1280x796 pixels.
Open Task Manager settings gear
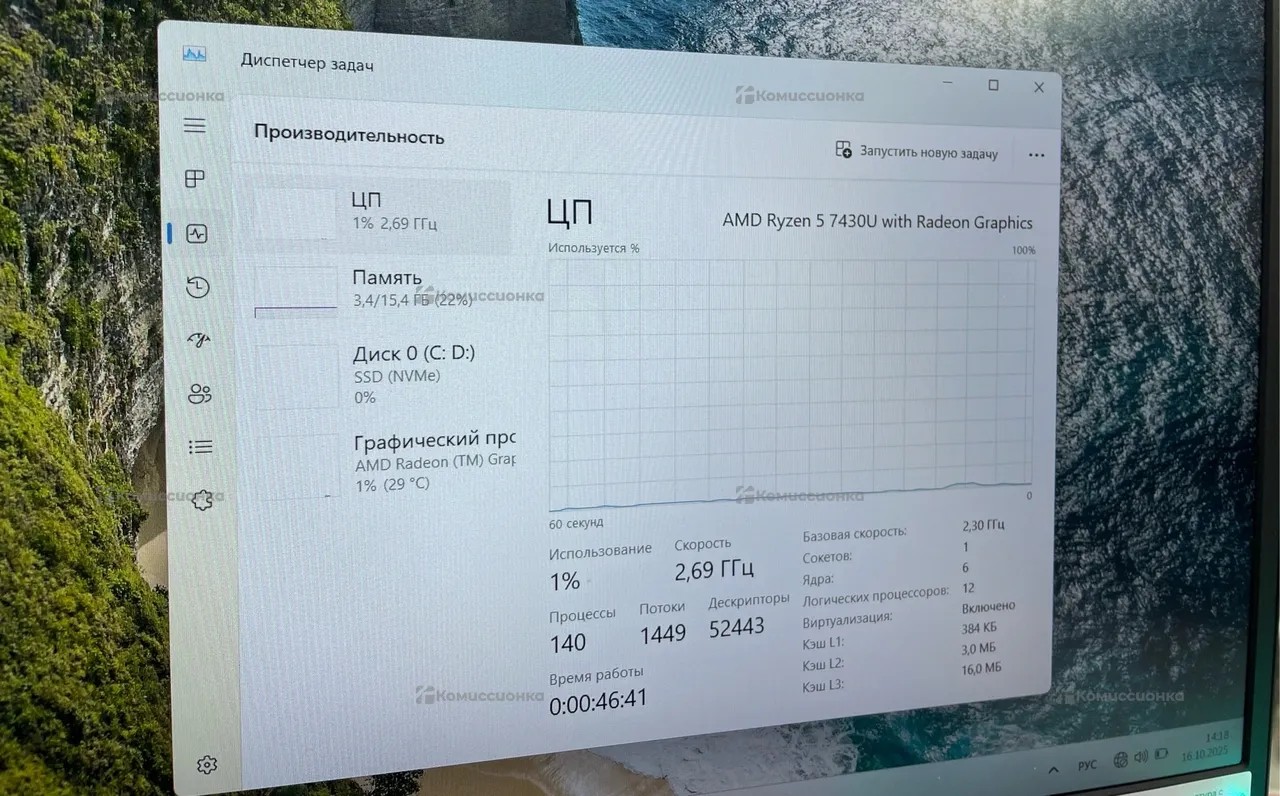[x=207, y=765]
